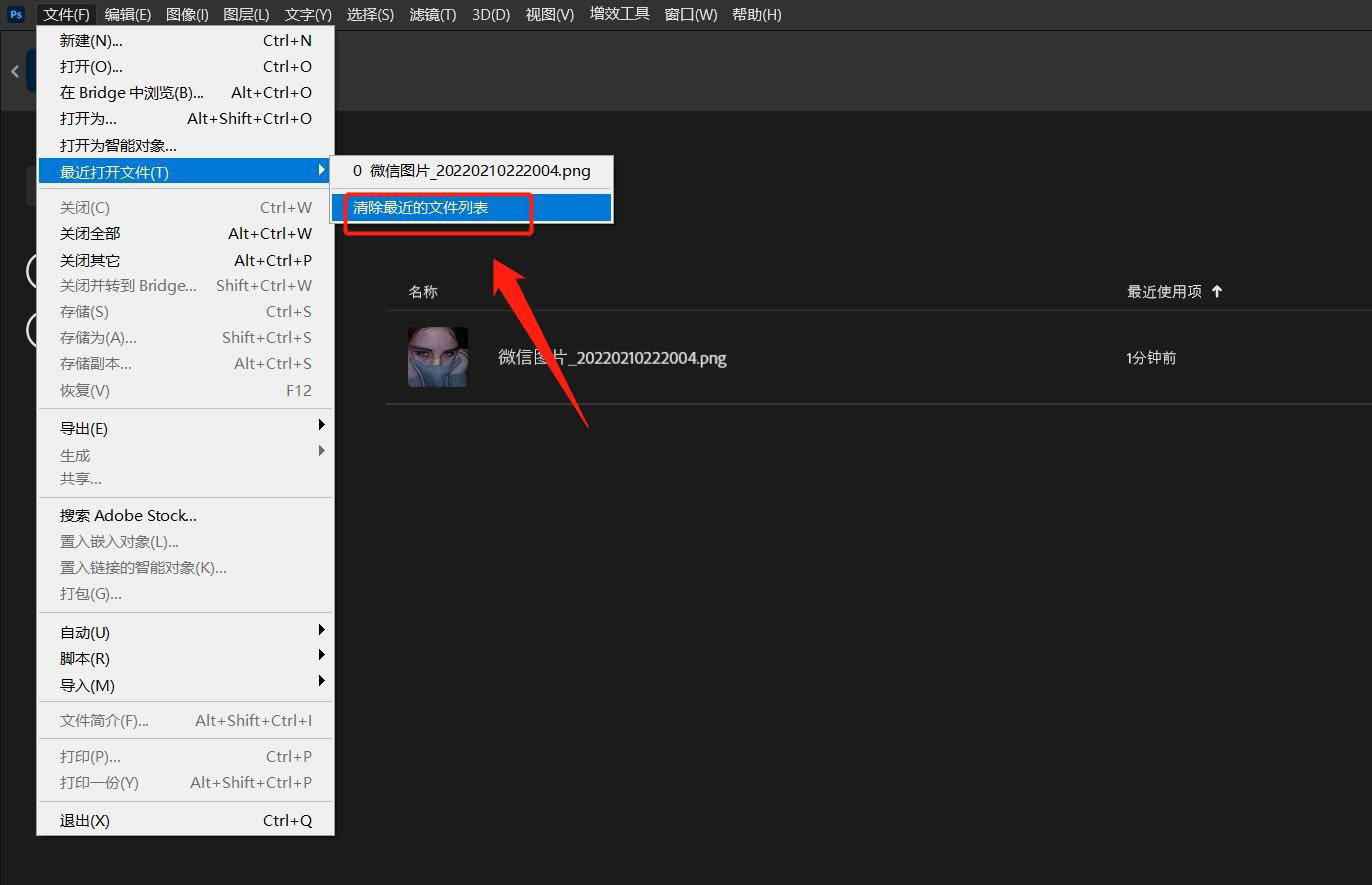The width and height of the screenshot is (1372, 885).
Task: Select 清除最近的文件列表 in submenu
Action: coord(472,208)
